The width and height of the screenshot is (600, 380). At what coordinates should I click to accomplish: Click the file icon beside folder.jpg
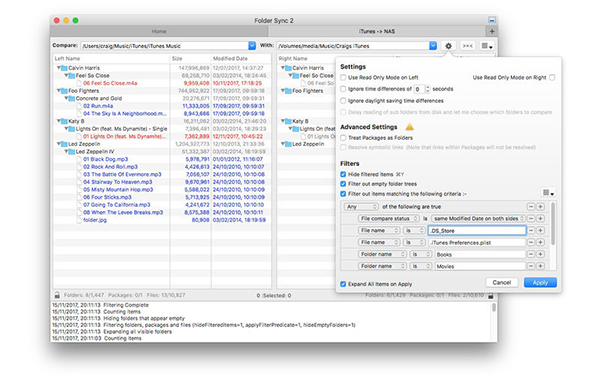coord(80,220)
